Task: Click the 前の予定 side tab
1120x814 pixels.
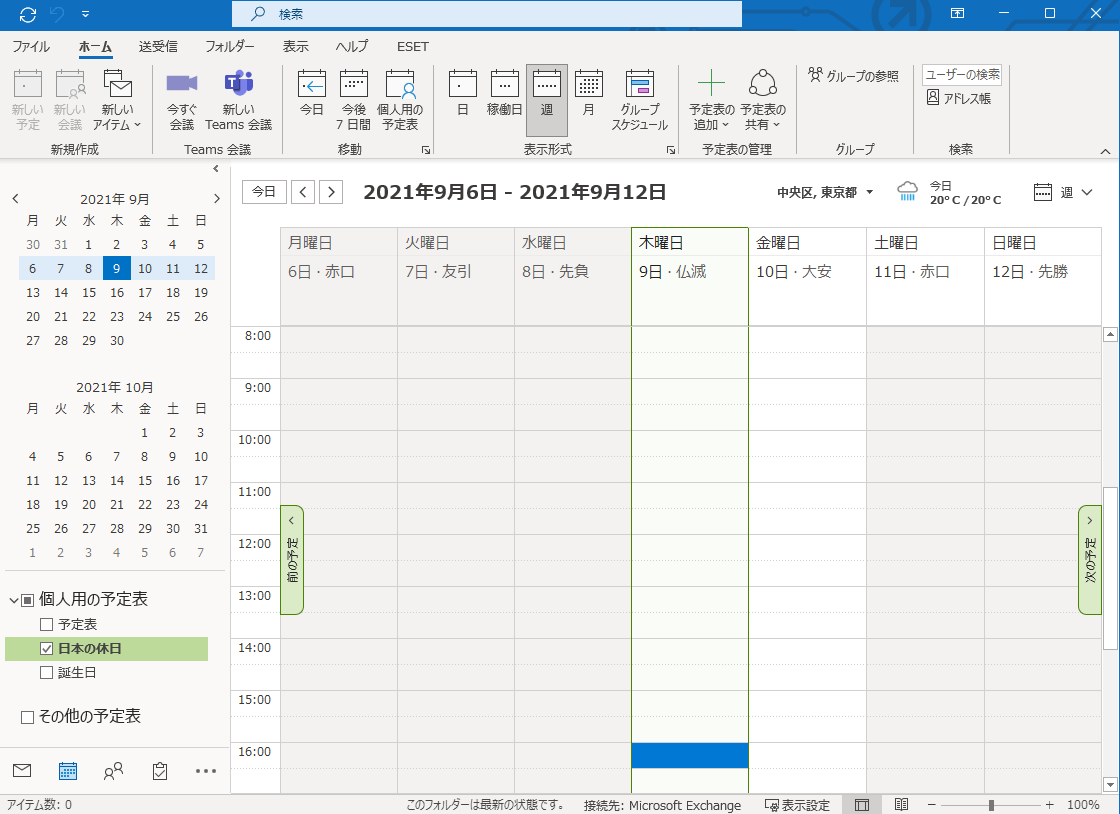Action: click(292, 560)
